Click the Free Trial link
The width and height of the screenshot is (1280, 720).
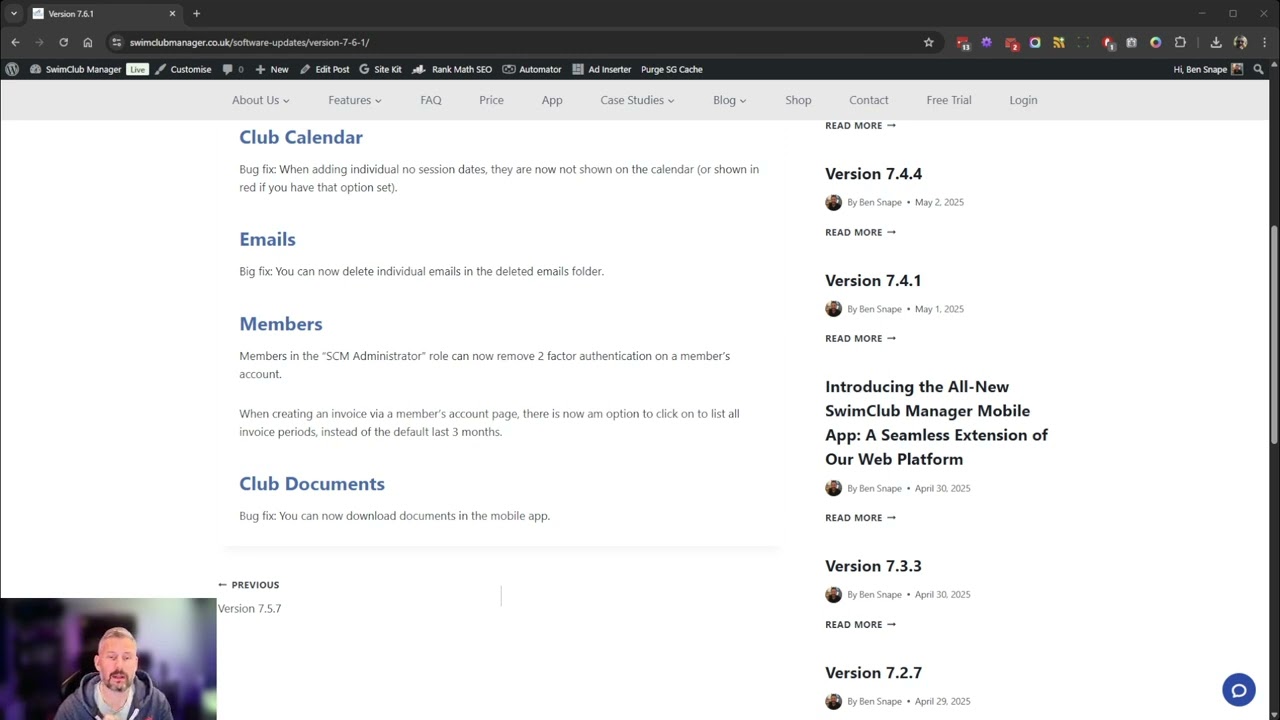[949, 100]
